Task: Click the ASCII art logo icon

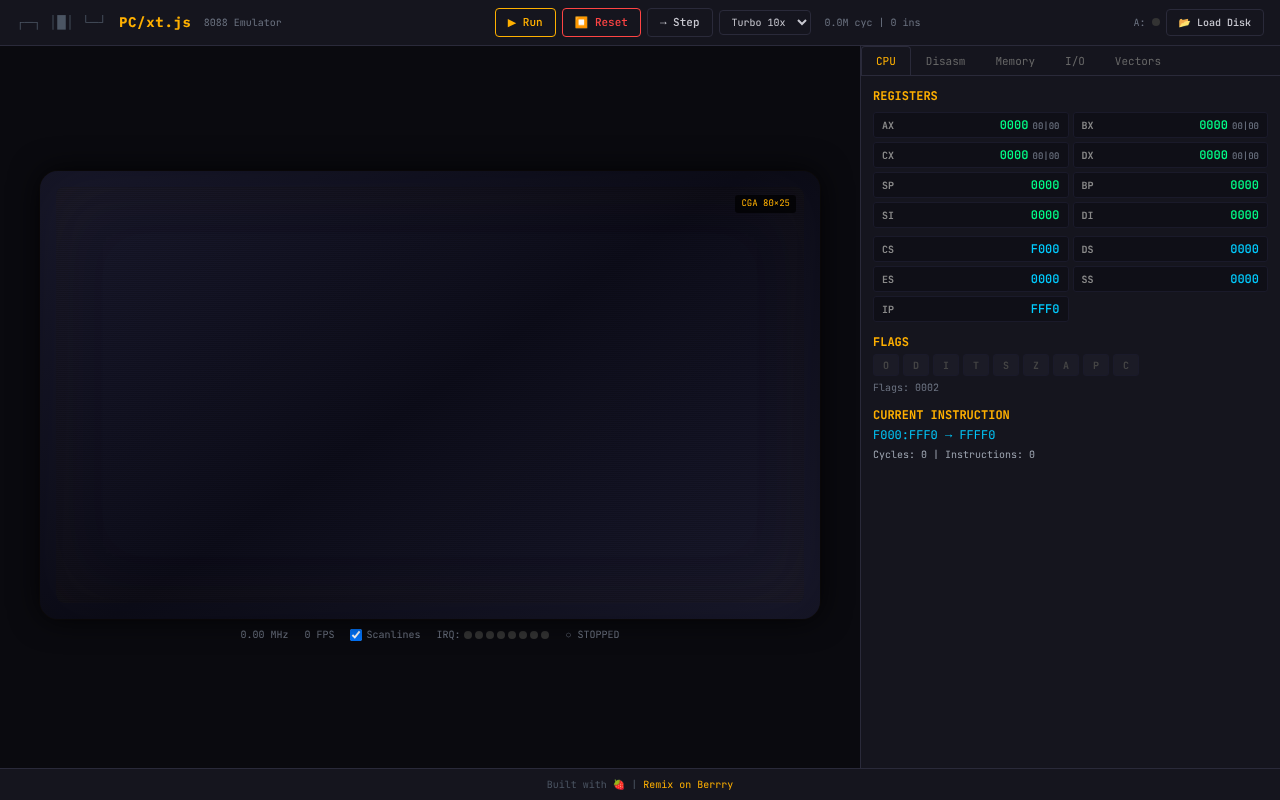Action: point(61,22)
